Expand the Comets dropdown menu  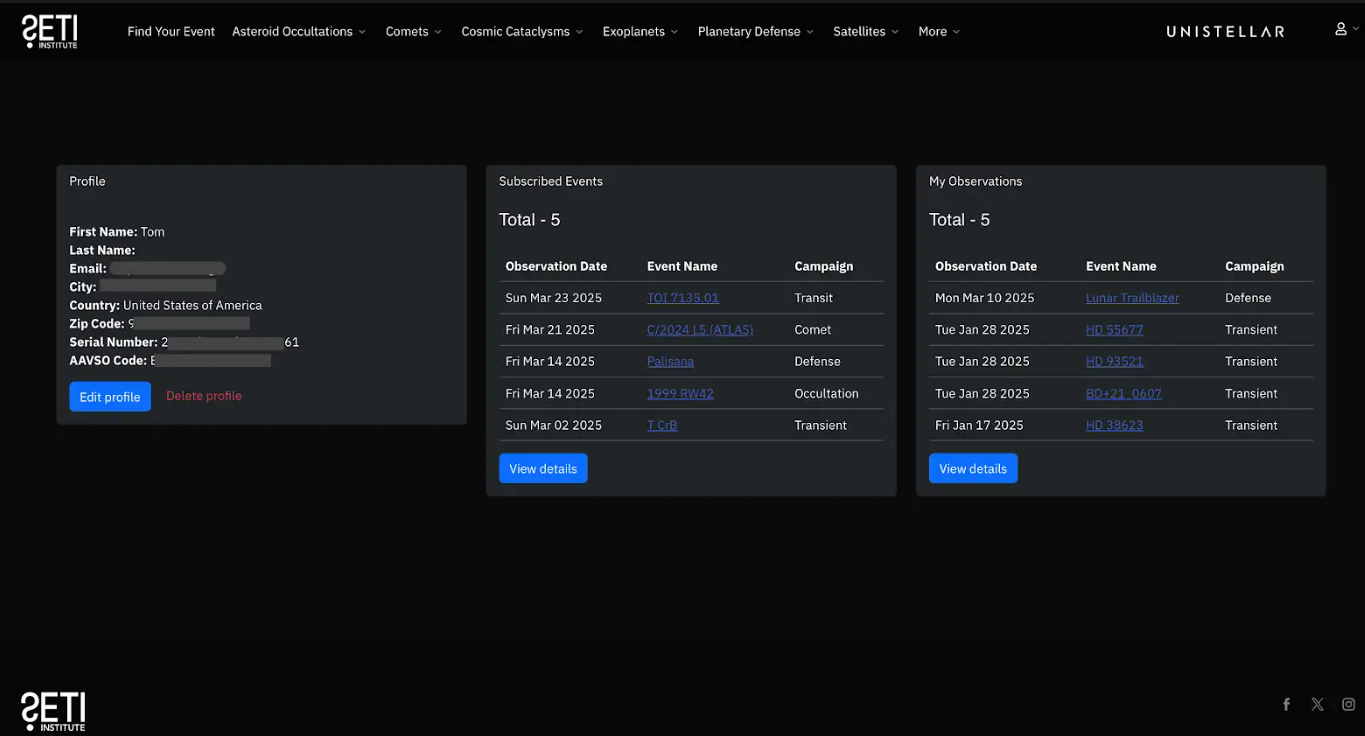413,32
